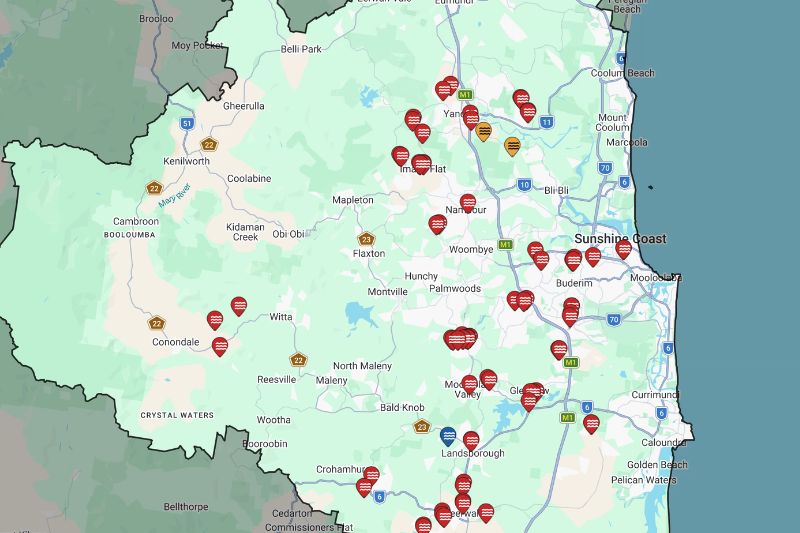The image size is (800, 533).
Task: Click the Bellthorpe label
Action: click(186, 507)
